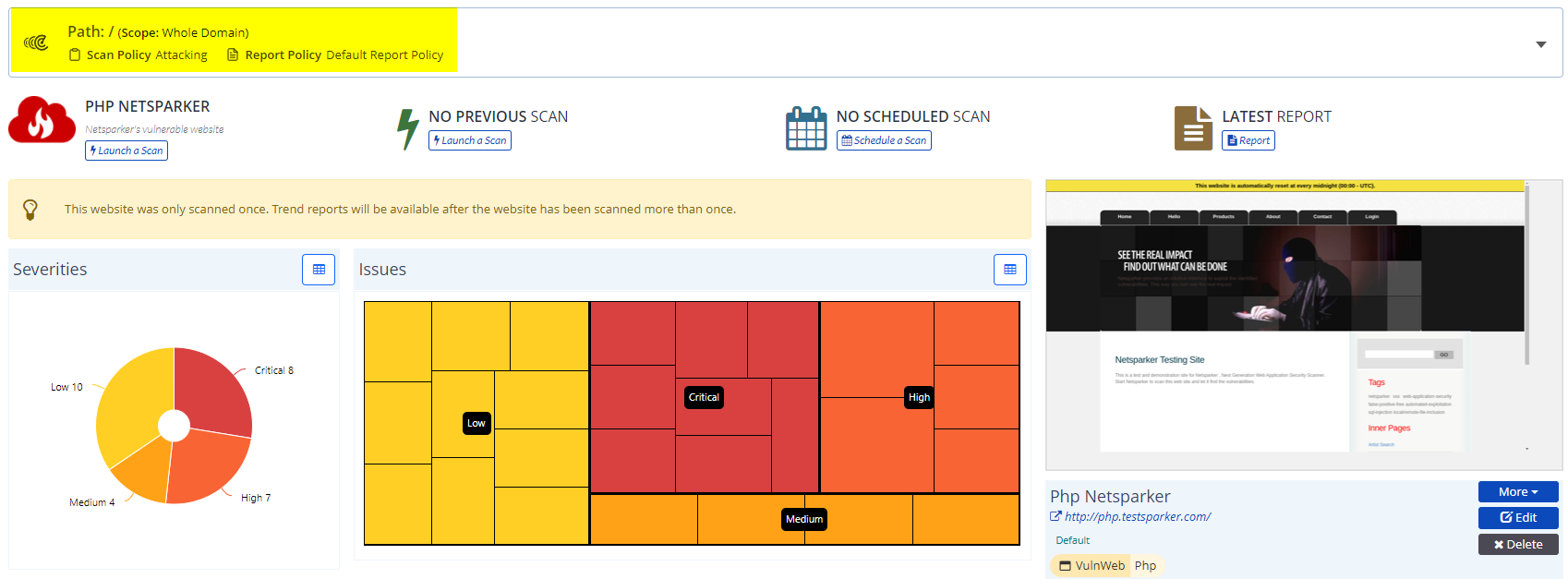The height and width of the screenshot is (579, 1568).
Task: Click Scan Policy Attacking text
Action: pos(147,55)
